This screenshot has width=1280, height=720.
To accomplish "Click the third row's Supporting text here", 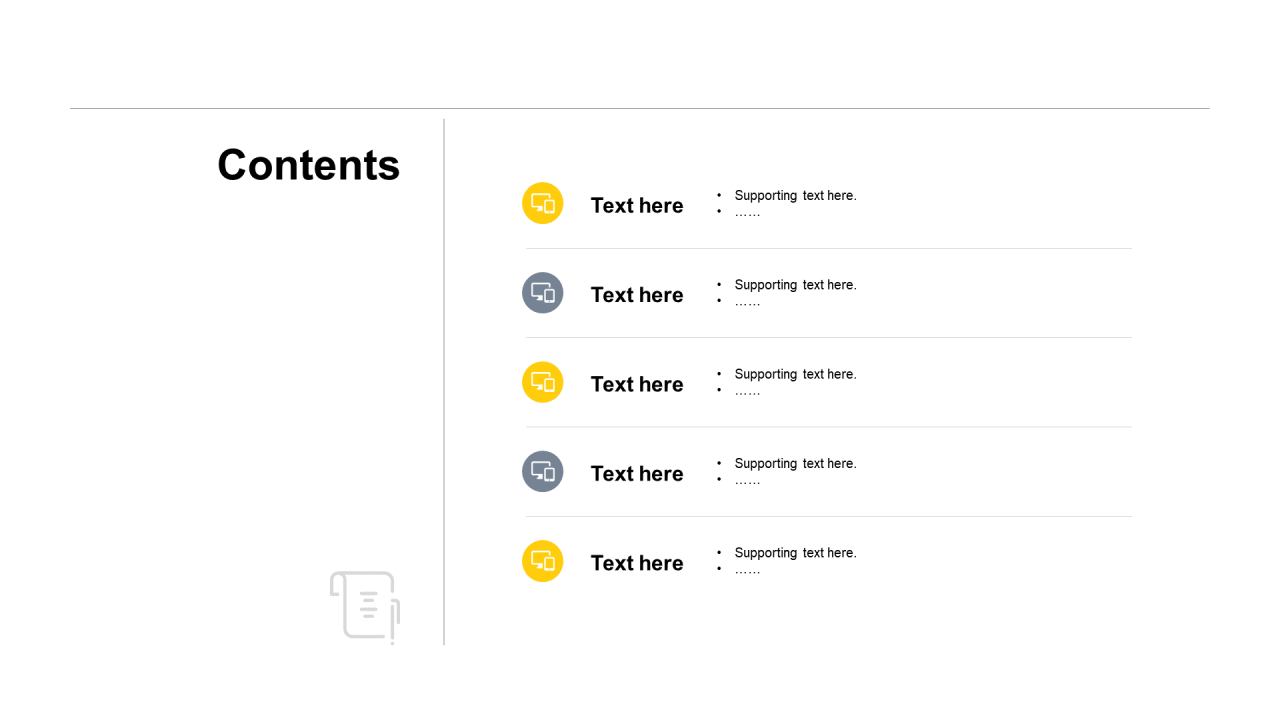I will coord(795,374).
